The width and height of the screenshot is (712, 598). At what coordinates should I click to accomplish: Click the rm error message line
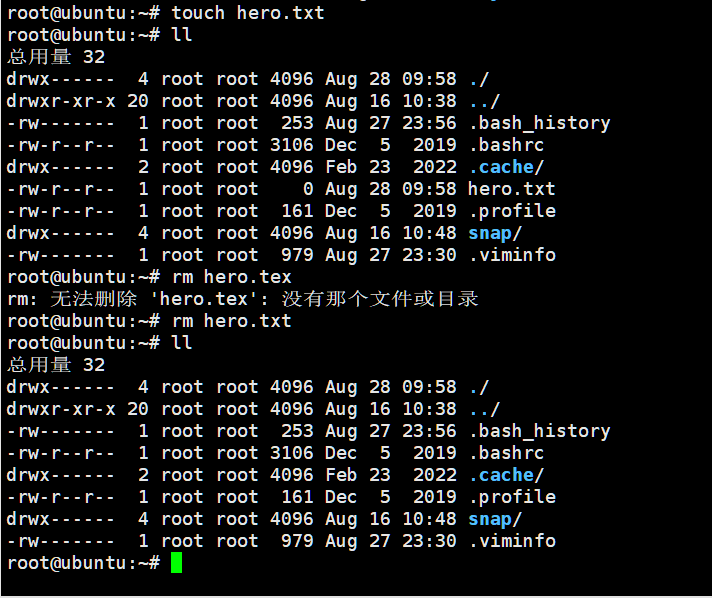243,299
